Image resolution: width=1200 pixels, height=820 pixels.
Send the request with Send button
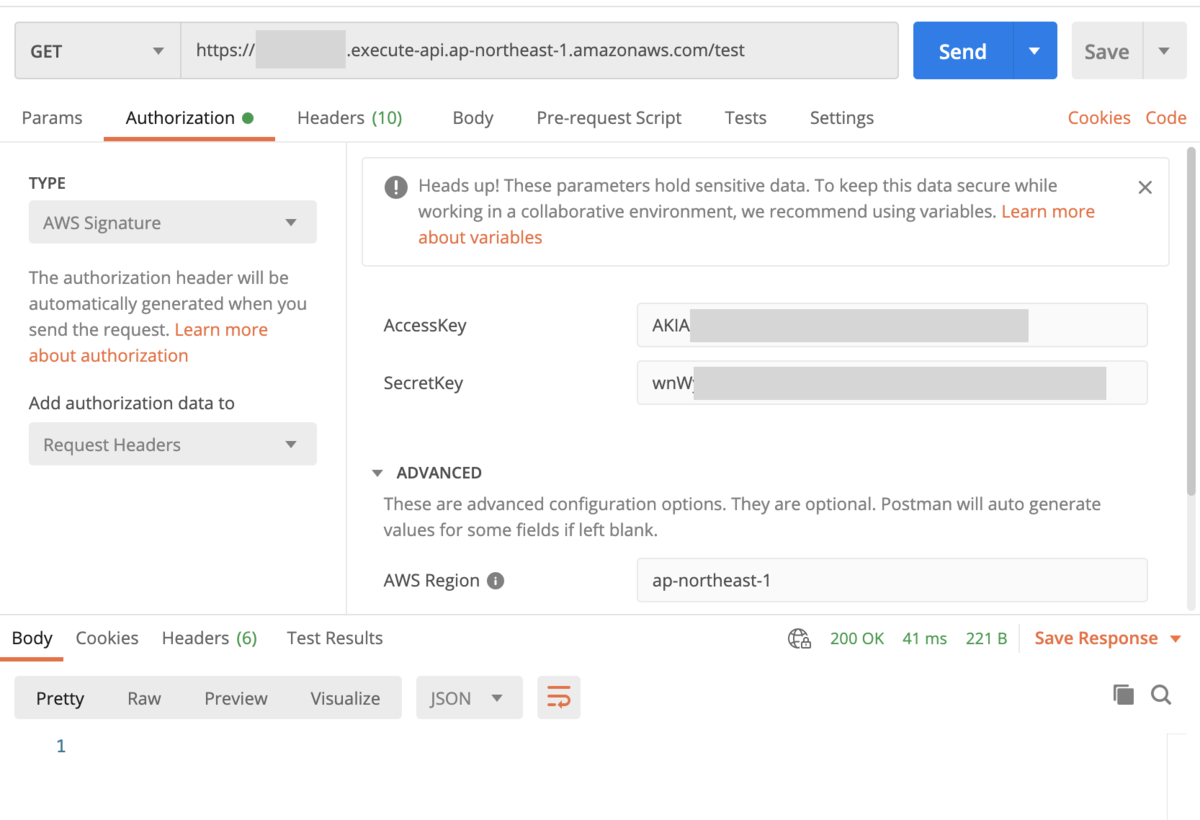963,51
